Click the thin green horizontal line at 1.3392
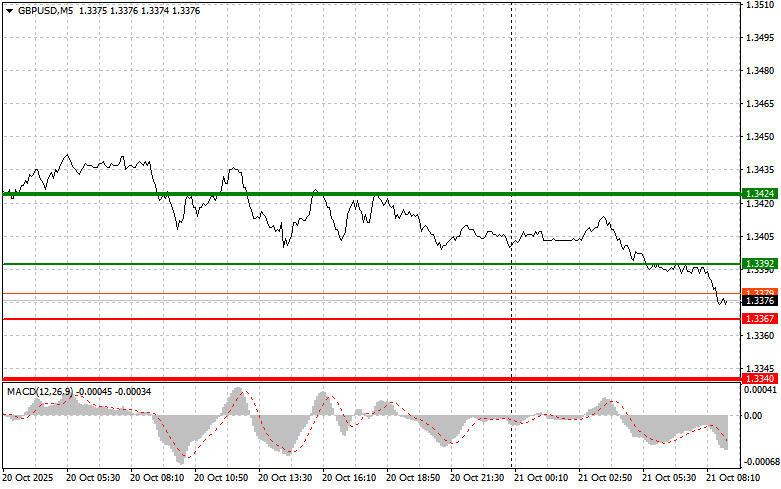Viewport: 781px width, 489px height. (x=300, y=264)
